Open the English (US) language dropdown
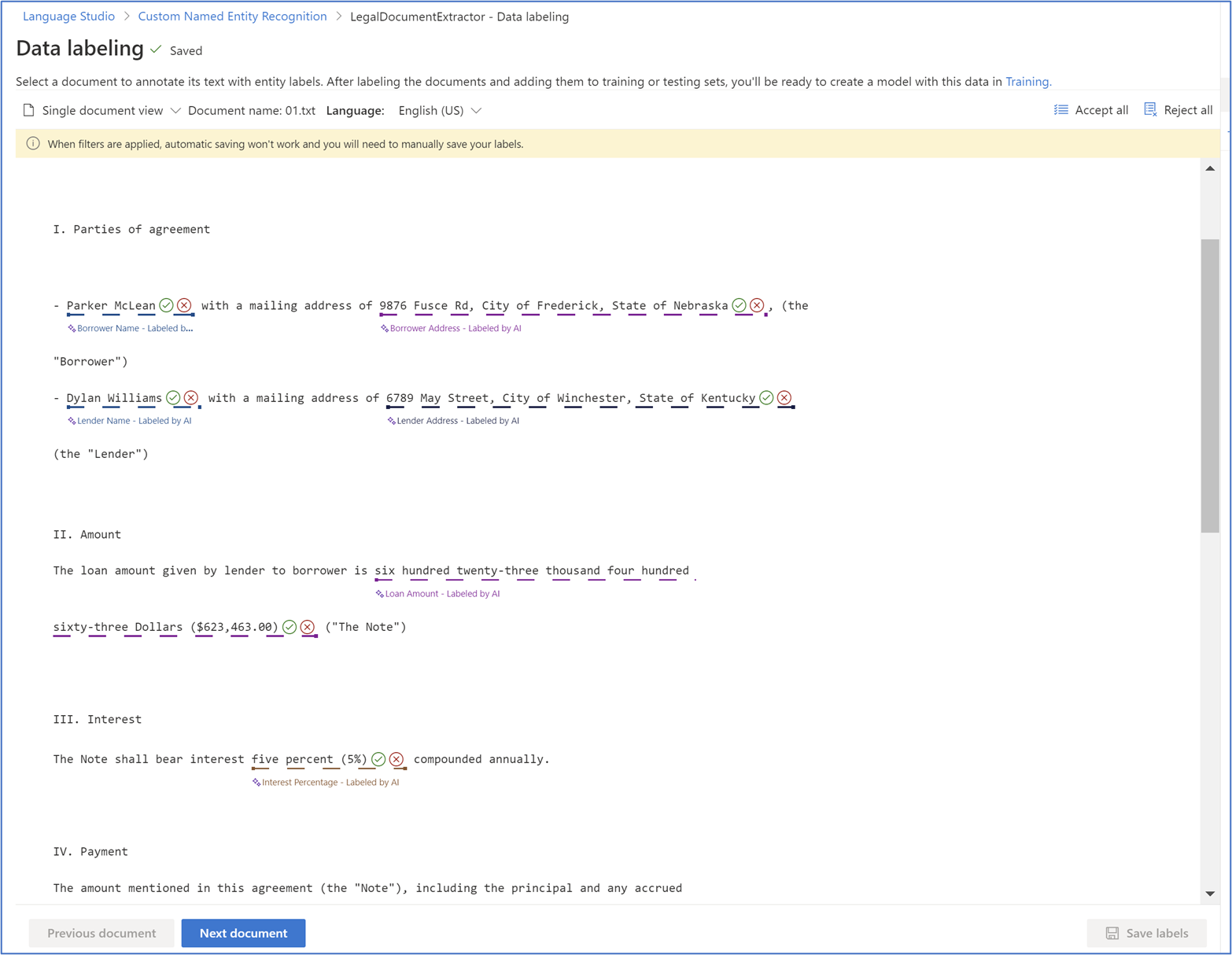Image resolution: width=1232 pixels, height=955 pixels. click(440, 111)
